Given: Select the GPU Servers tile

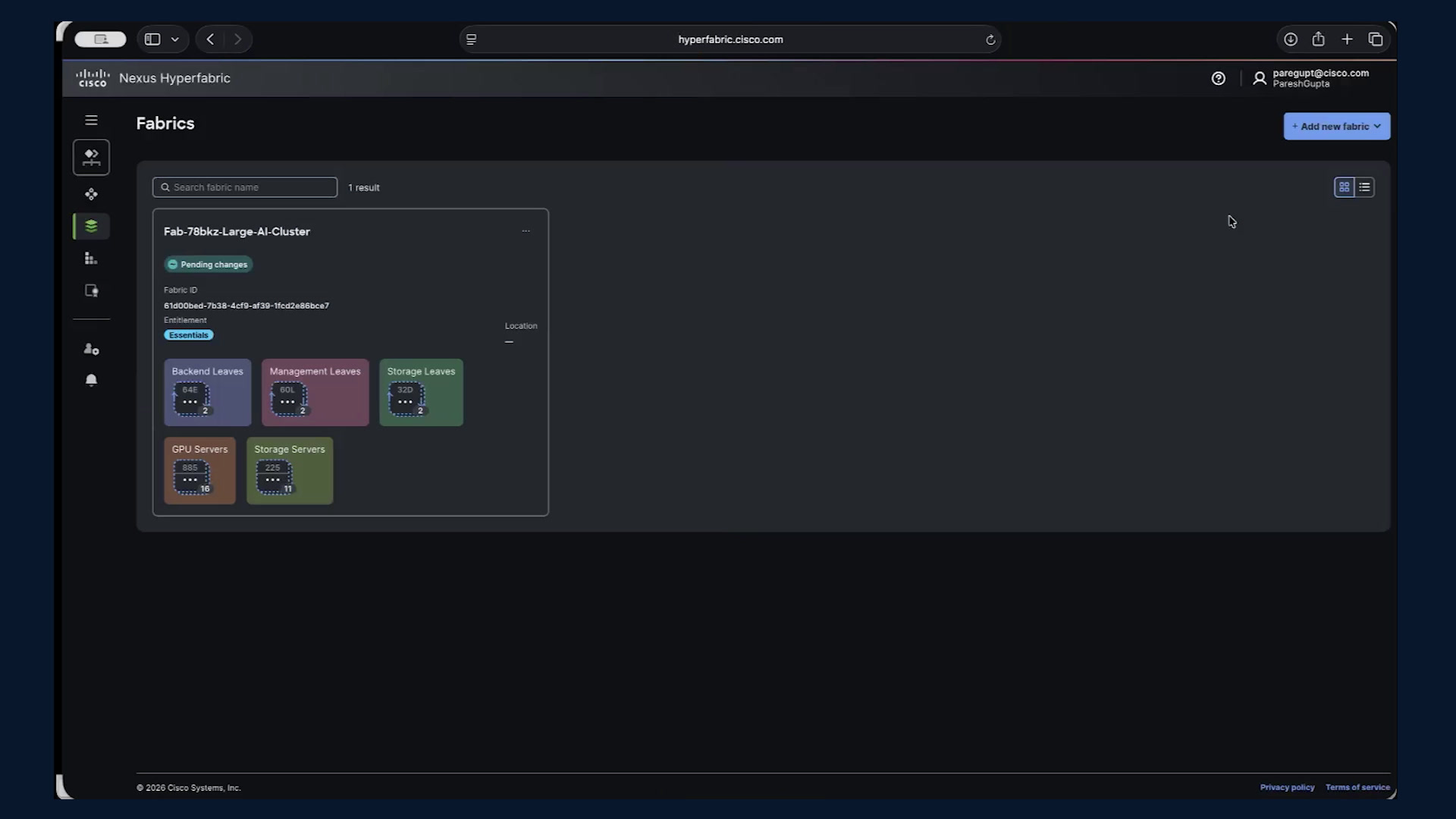Looking at the screenshot, I should click(x=199, y=470).
